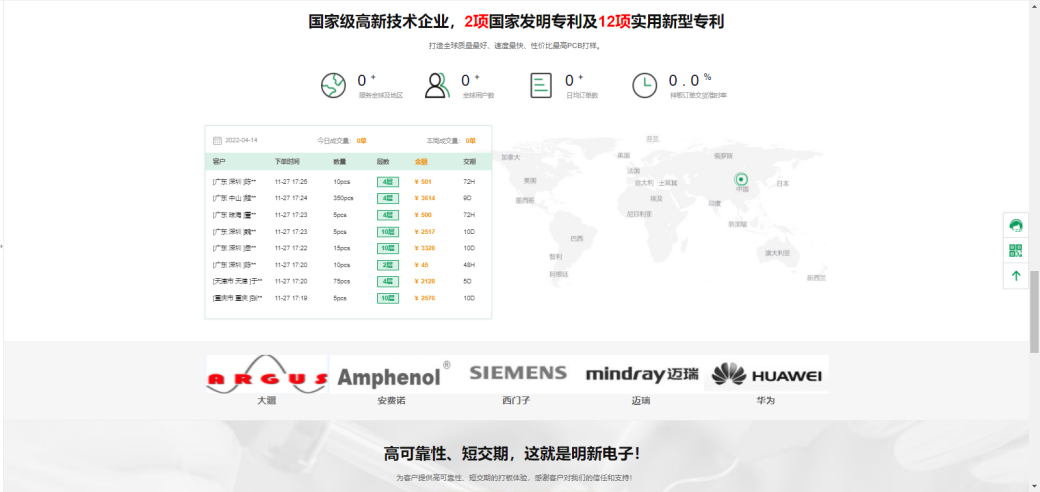
Task: Click the 2层 layer badge
Action: [x=387, y=265]
